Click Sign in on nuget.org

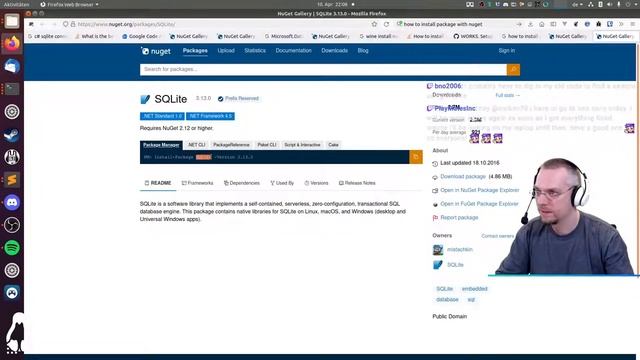[507, 51]
